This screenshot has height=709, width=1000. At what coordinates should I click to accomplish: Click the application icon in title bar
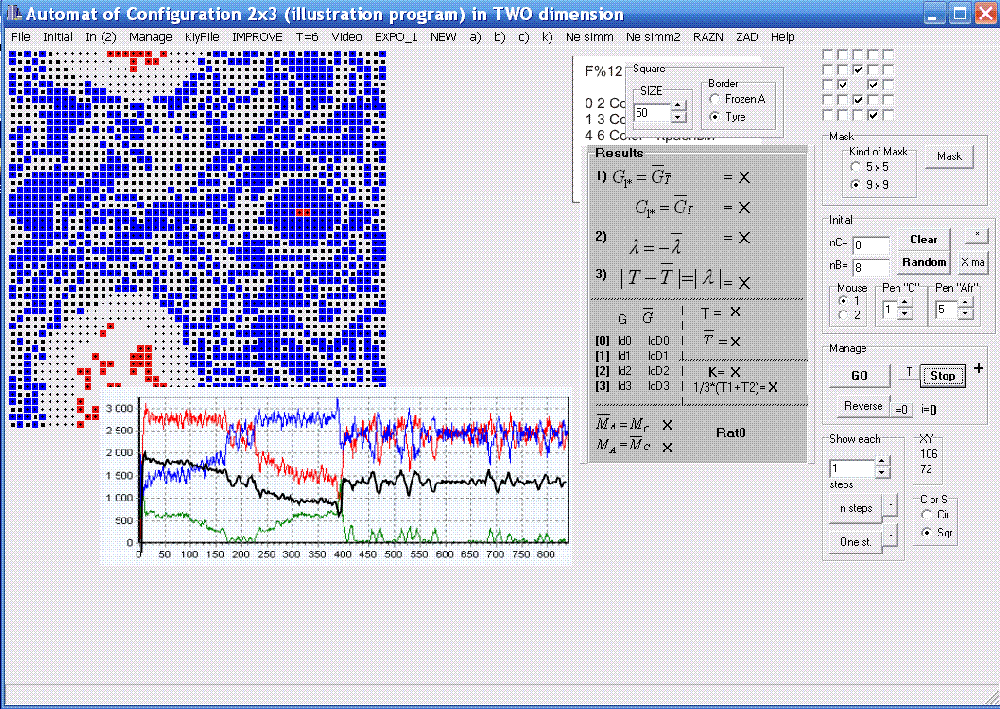pyautogui.click(x=13, y=13)
